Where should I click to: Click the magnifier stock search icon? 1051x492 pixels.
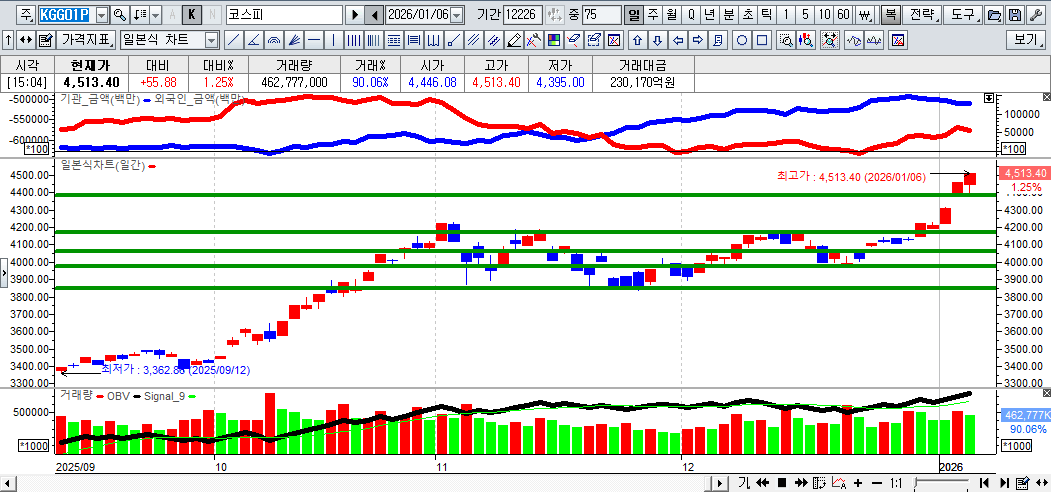click(x=119, y=15)
